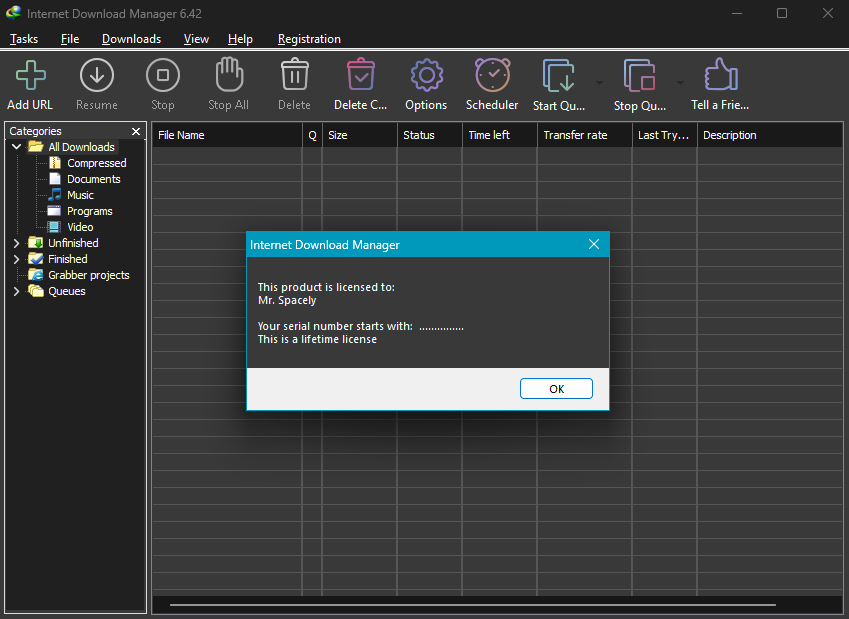Open the Help menu
This screenshot has height=619, width=849.
point(240,39)
